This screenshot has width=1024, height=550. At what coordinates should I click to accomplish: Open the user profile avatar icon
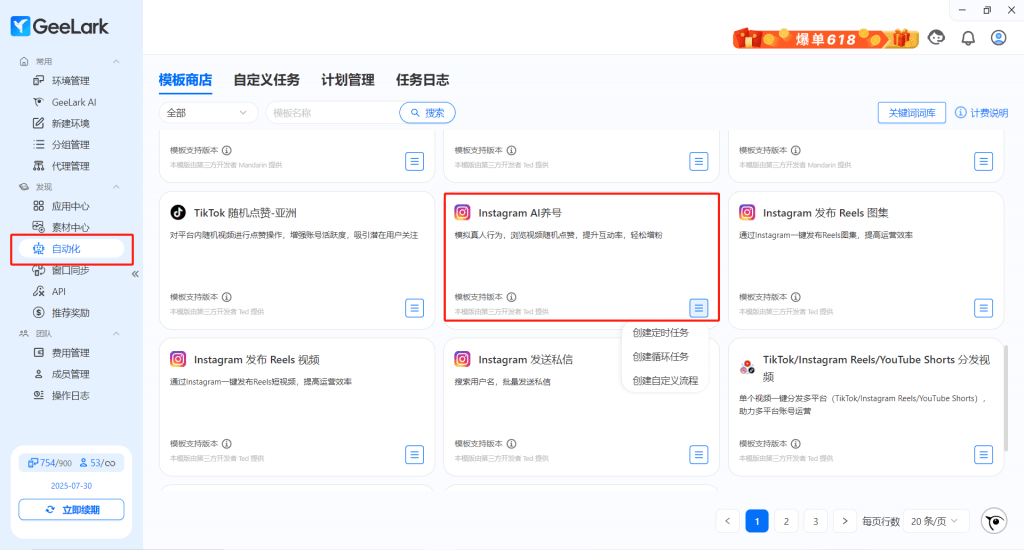998,38
